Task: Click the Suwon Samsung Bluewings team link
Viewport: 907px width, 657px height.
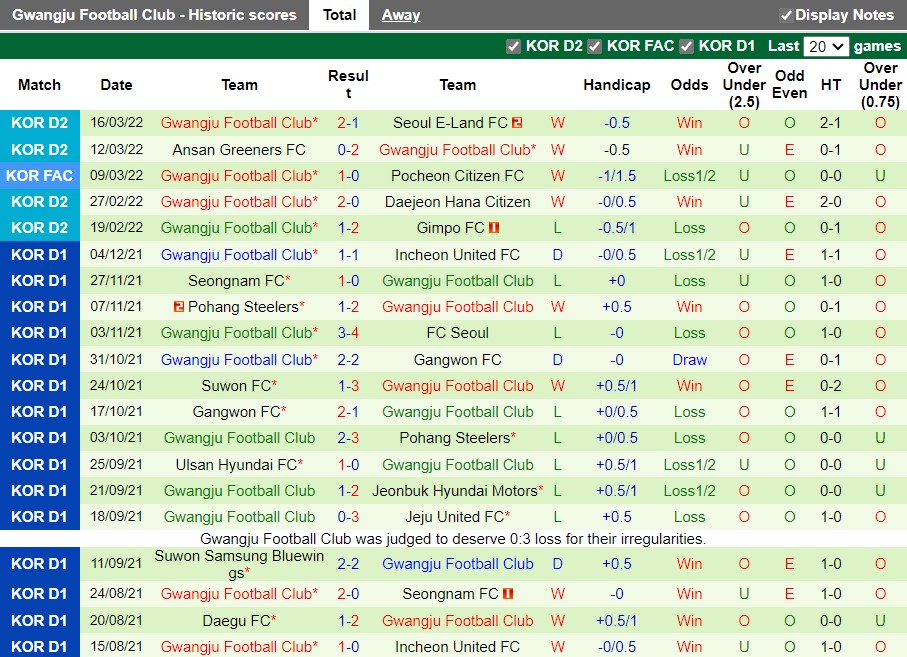Action: (x=238, y=563)
